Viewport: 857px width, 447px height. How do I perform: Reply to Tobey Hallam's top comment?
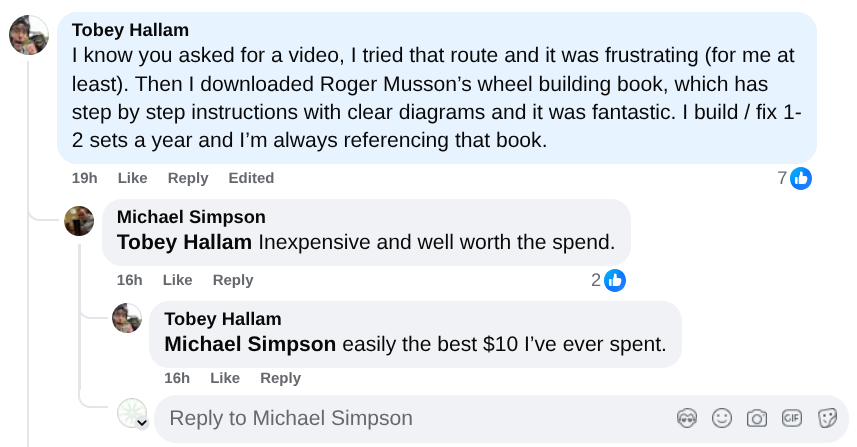click(x=188, y=178)
